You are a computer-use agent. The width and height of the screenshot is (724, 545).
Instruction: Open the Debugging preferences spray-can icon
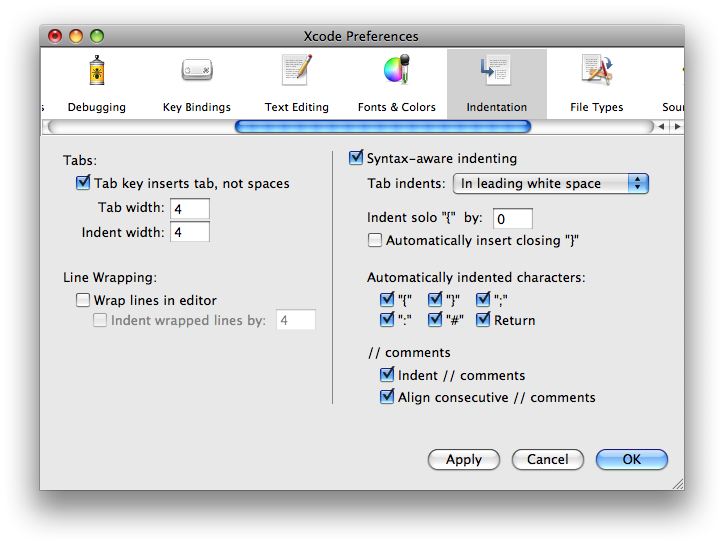[97, 71]
